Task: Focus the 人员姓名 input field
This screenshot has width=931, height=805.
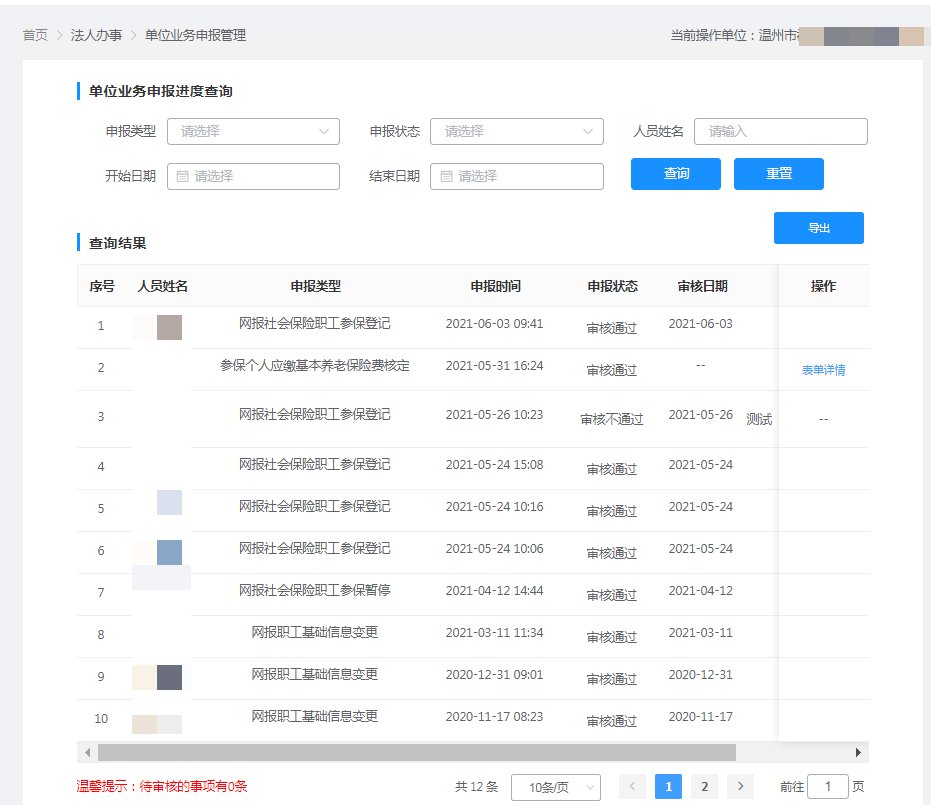Action: 780,131
